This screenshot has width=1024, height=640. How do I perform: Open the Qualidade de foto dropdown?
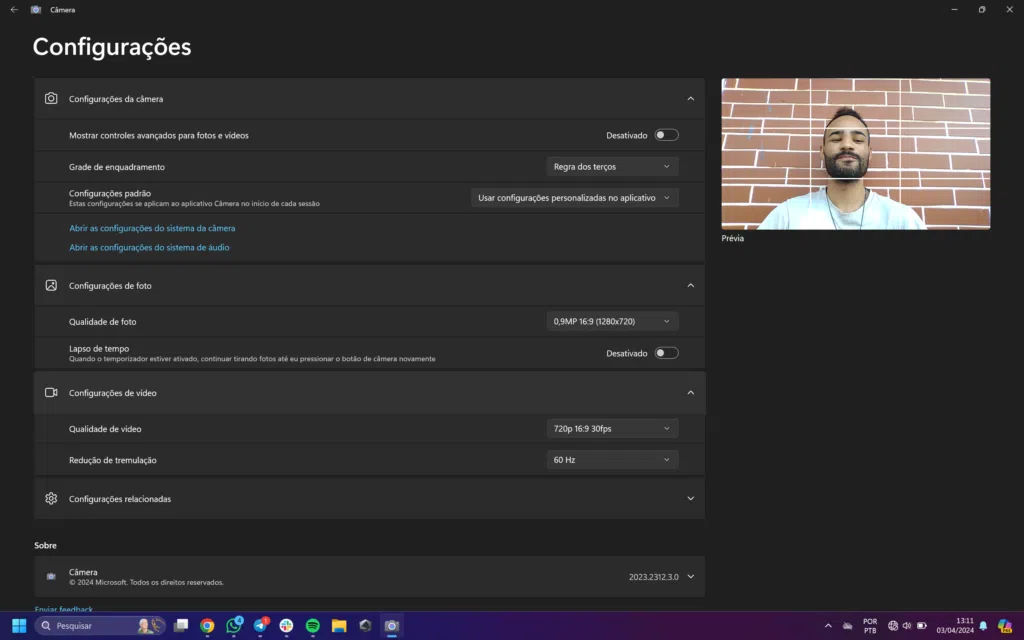pos(612,321)
